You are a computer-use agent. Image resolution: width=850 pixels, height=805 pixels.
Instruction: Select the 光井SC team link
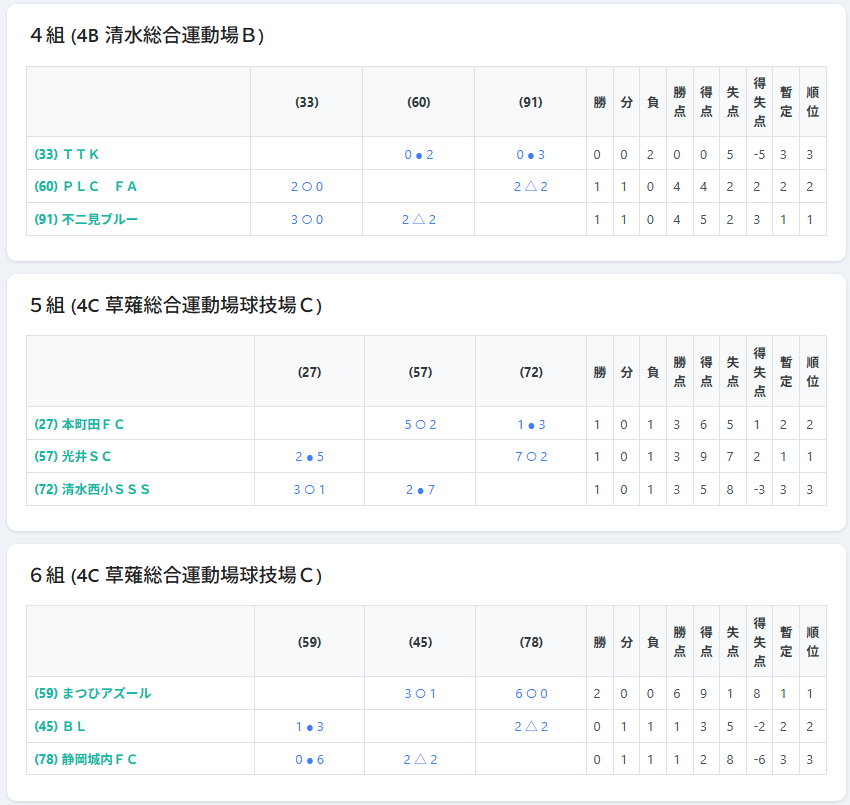(73, 457)
